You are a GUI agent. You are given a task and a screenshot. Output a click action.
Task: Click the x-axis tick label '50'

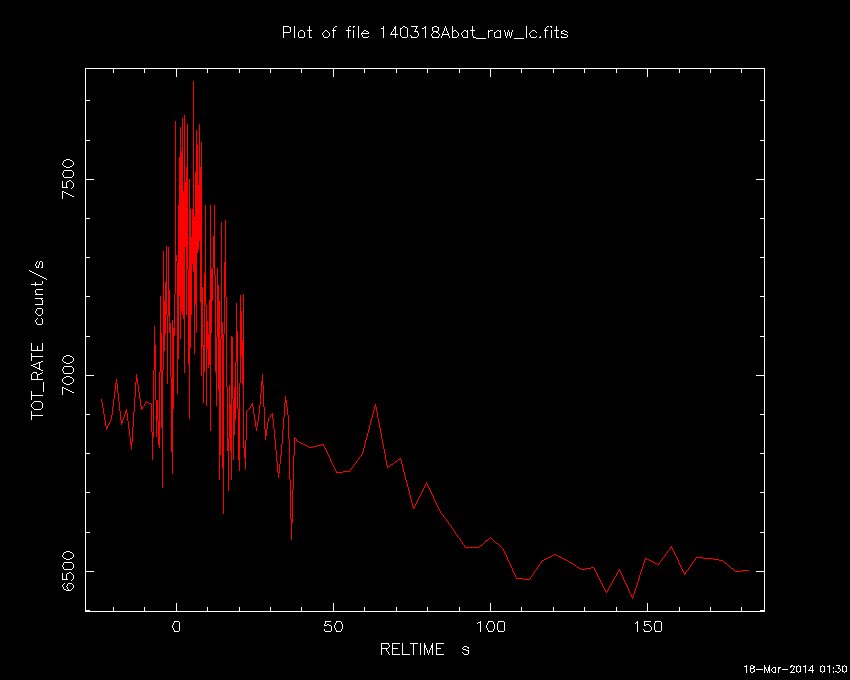(333, 627)
